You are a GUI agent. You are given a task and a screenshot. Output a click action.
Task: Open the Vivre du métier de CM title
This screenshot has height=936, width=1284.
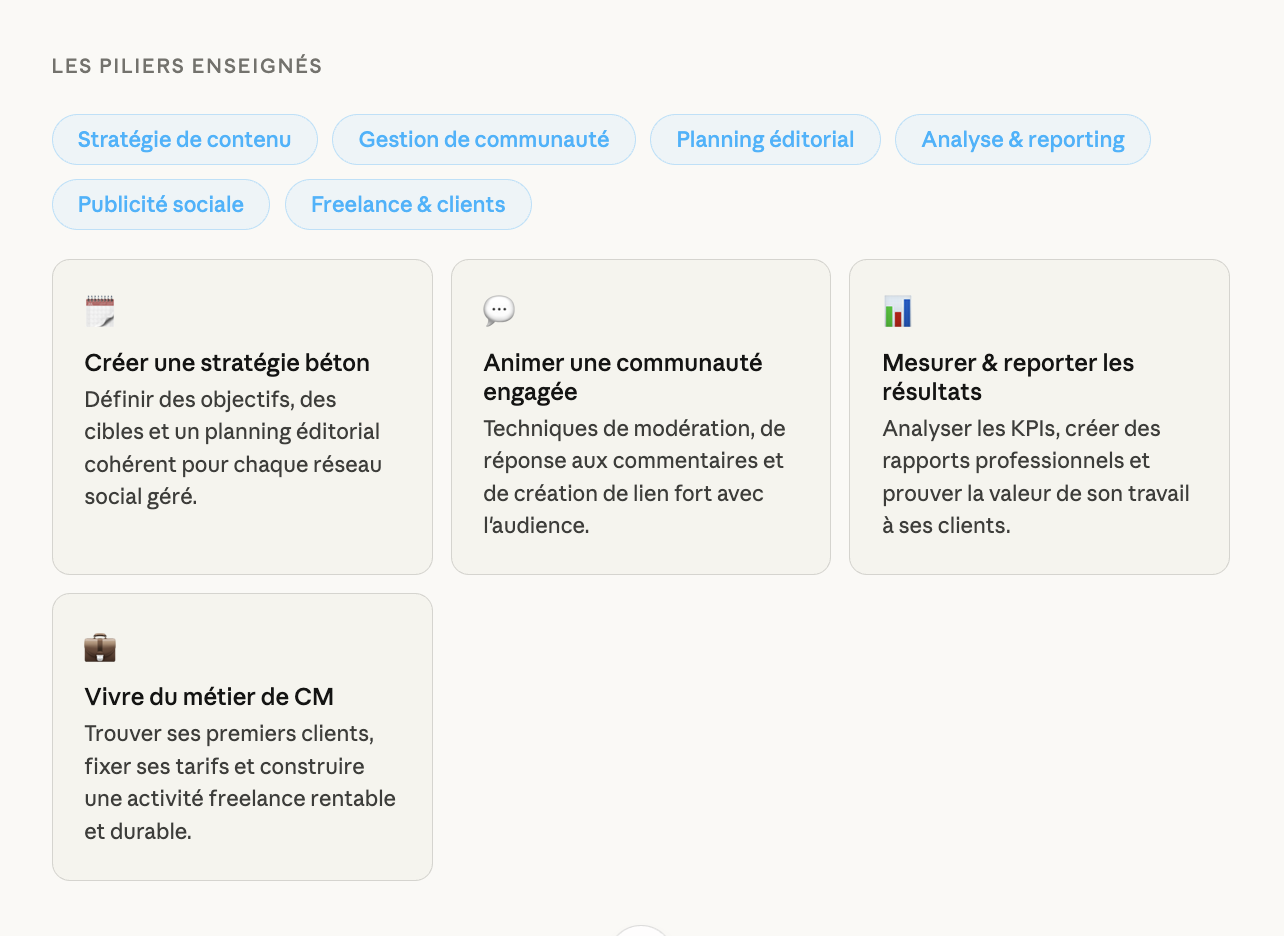pos(209,697)
